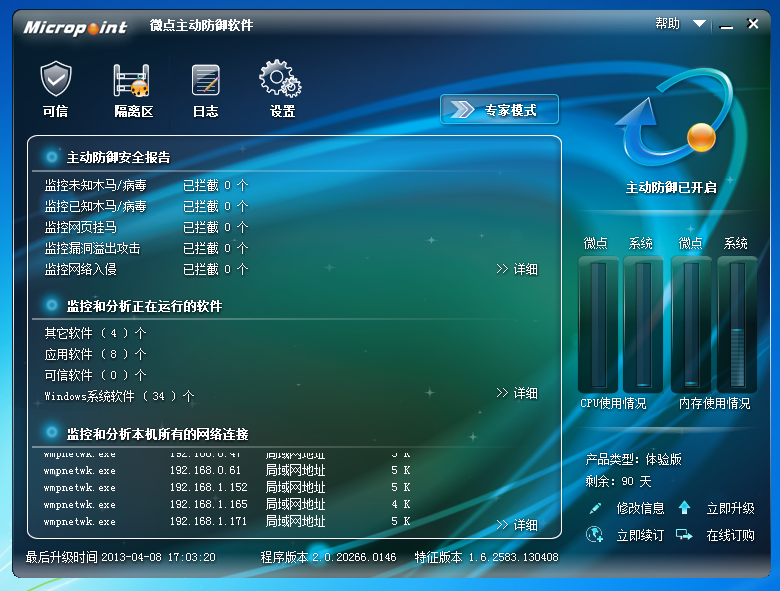Click the 系统 memory usage bar
Screen dimensions: 780x591
pyautogui.click(x=737, y=324)
